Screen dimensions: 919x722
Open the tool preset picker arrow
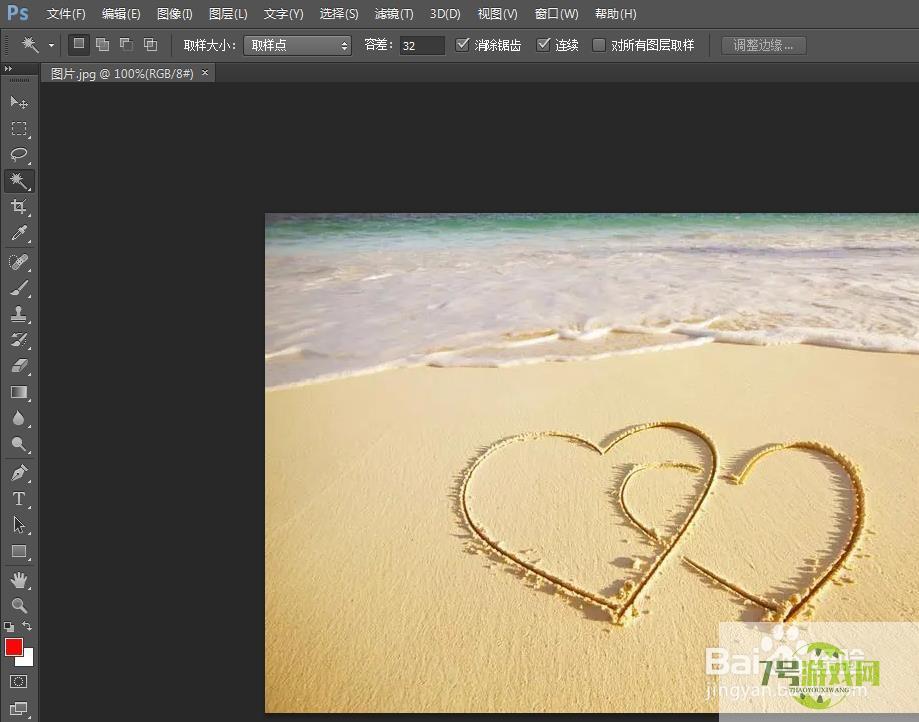(x=52, y=45)
